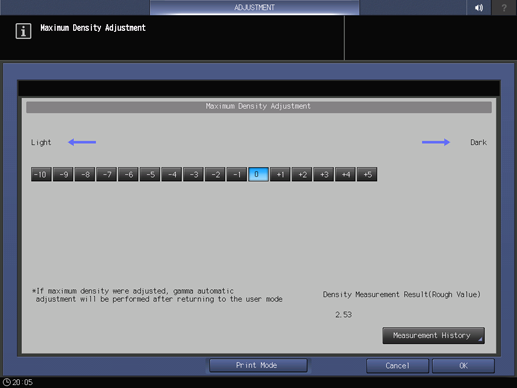Choose the -3 density value

click(193, 174)
